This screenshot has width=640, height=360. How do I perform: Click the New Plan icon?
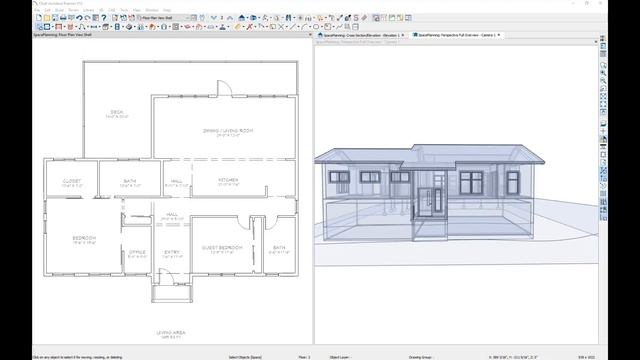[x=39, y=18]
